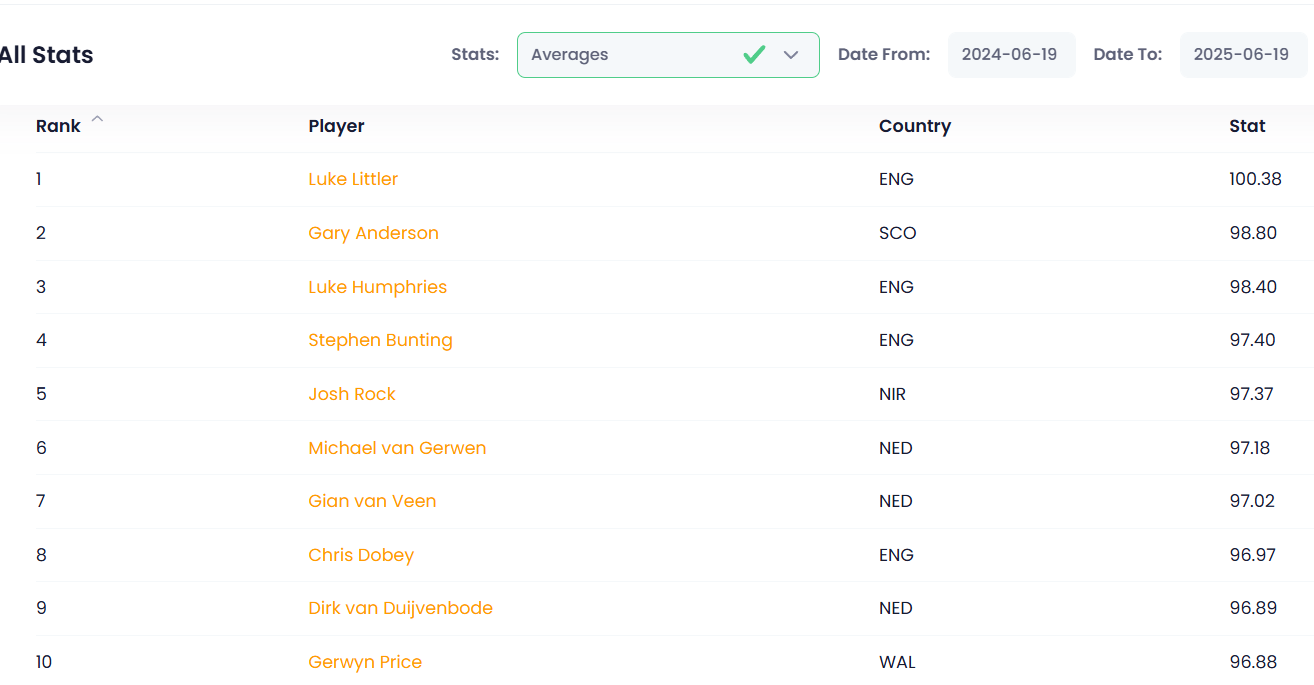Click the Date From field
The height and width of the screenshot is (685, 1314).
[x=1010, y=55]
